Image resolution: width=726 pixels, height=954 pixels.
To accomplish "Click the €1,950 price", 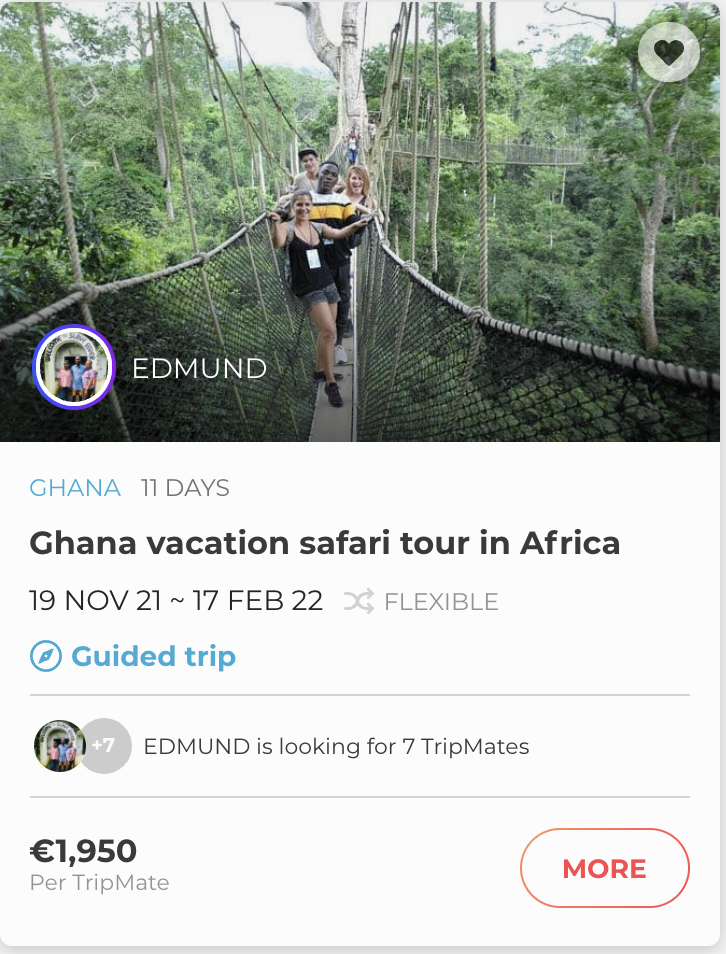I will [x=83, y=851].
